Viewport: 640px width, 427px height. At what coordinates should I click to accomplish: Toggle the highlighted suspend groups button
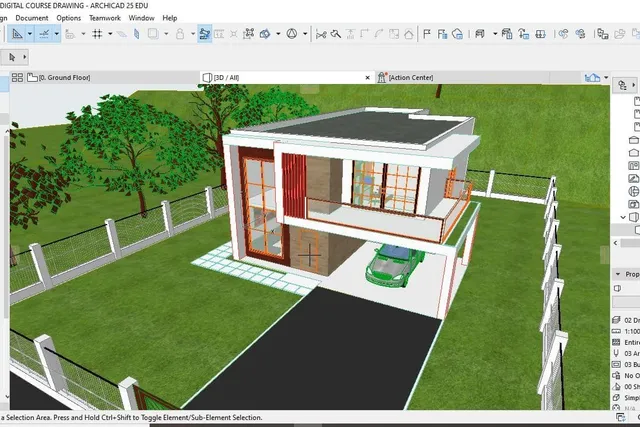pos(204,34)
